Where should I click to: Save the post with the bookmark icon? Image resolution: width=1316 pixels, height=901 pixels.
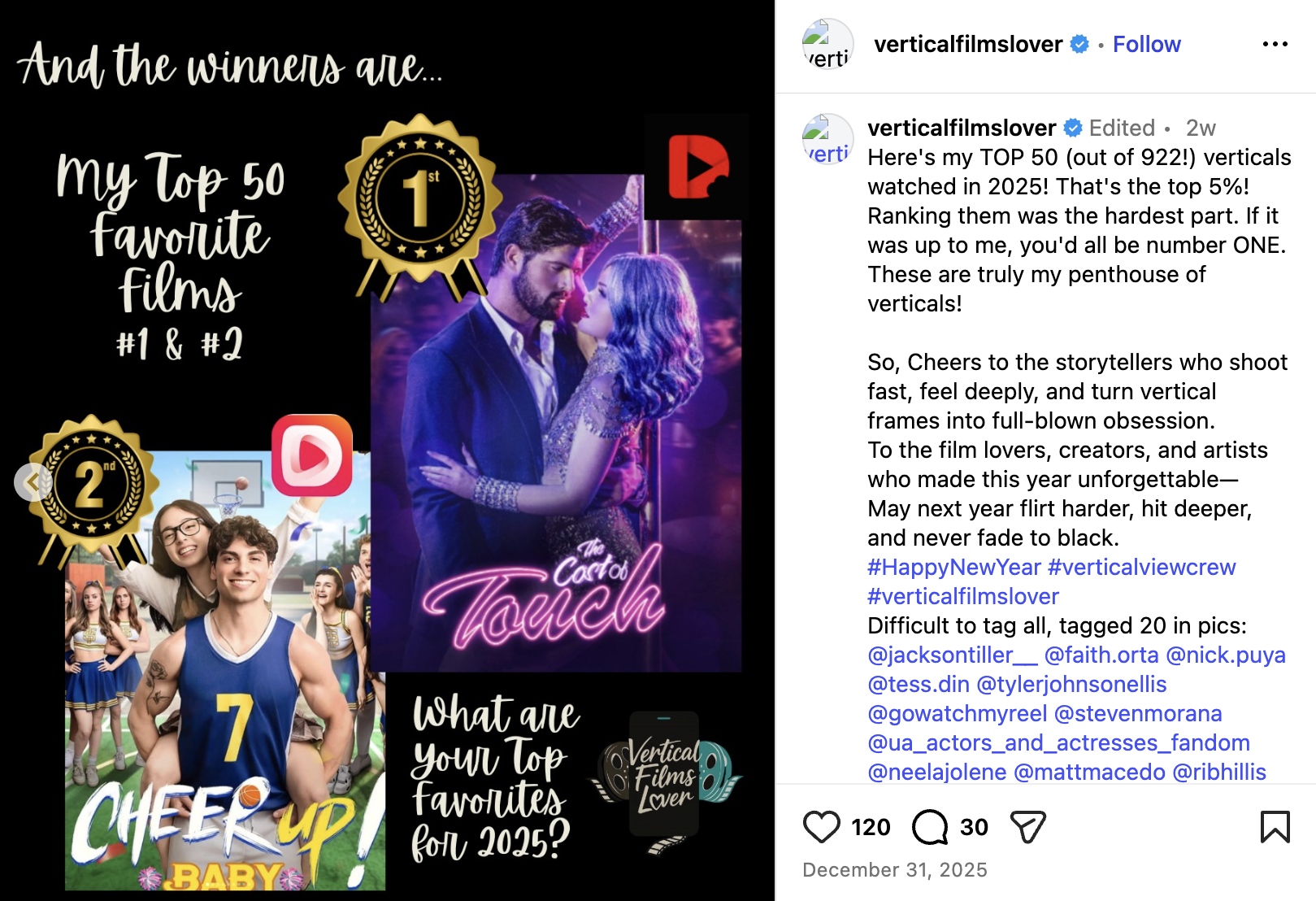[1275, 827]
